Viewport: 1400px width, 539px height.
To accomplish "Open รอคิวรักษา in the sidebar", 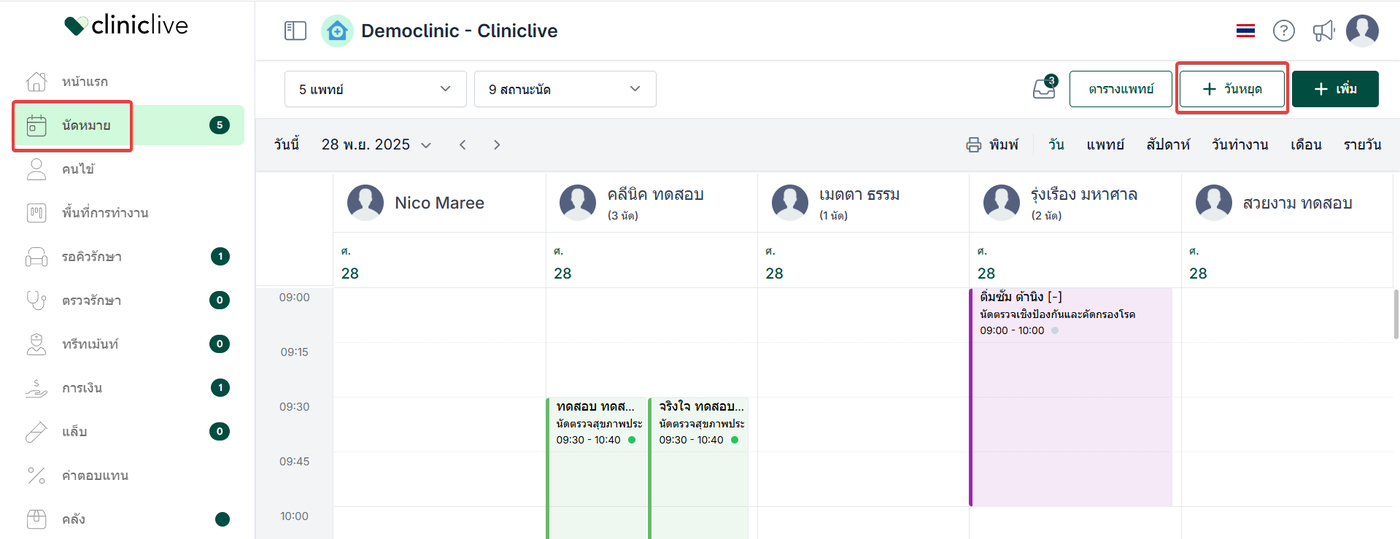I will 92,257.
